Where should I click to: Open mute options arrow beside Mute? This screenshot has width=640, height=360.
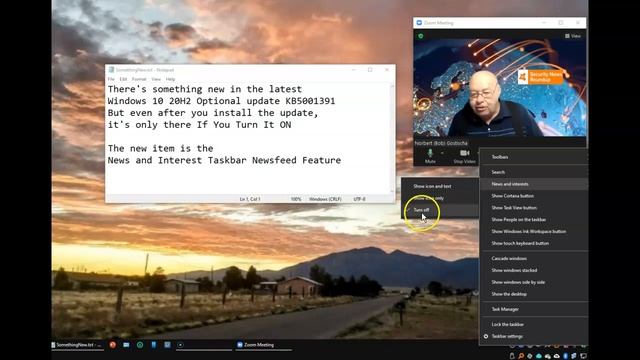coord(442,153)
